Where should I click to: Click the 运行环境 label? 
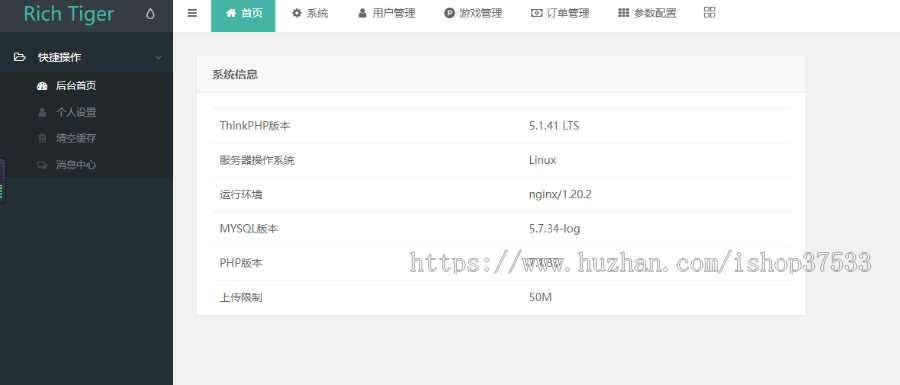pos(240,195)
